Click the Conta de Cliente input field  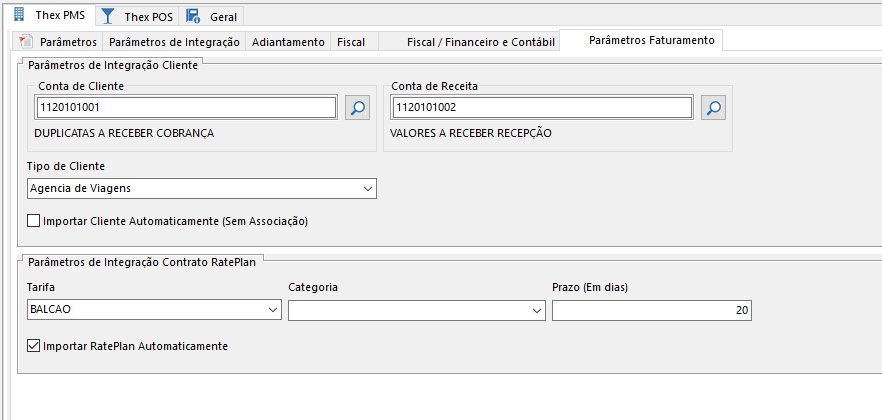point(186,107)
